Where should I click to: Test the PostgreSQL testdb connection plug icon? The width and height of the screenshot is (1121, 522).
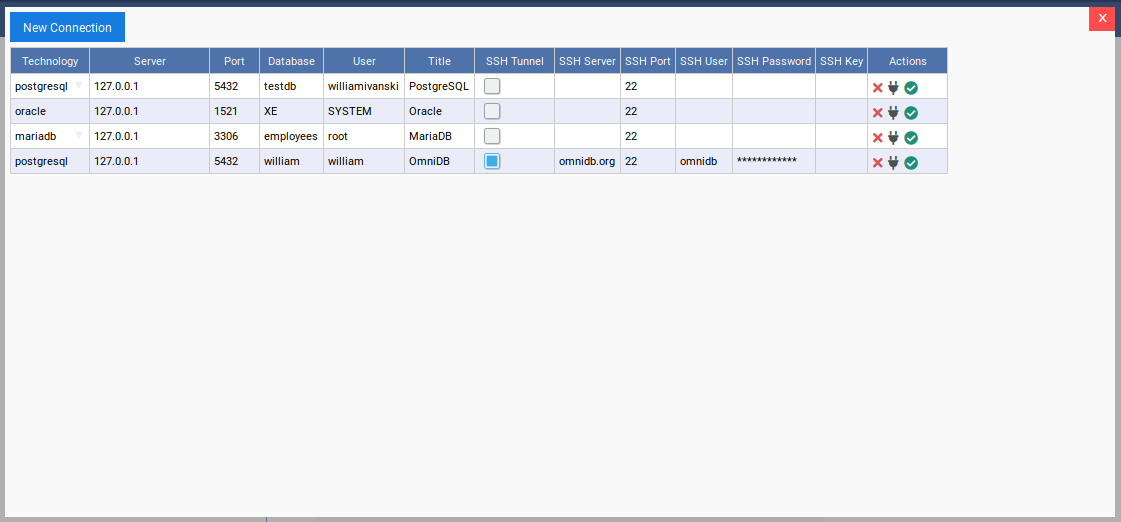point(893,87)
